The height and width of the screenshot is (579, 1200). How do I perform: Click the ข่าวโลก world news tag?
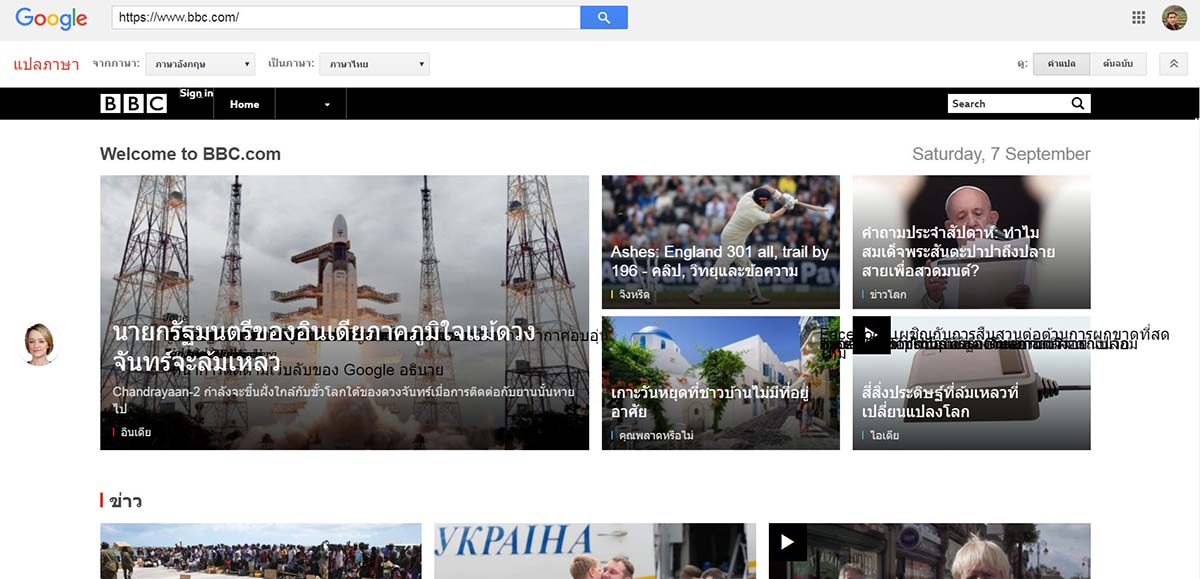888,295
